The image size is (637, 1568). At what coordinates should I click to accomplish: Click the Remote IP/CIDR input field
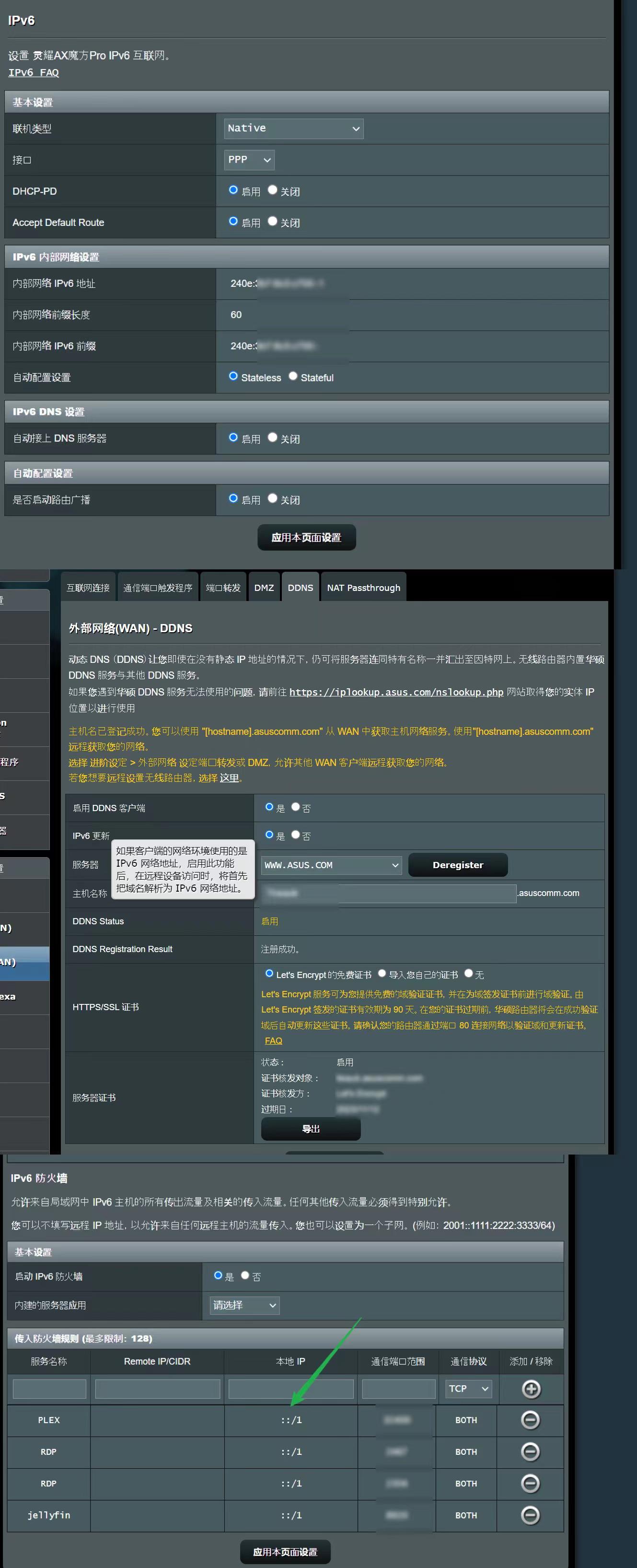click(x=158, y=1389)
